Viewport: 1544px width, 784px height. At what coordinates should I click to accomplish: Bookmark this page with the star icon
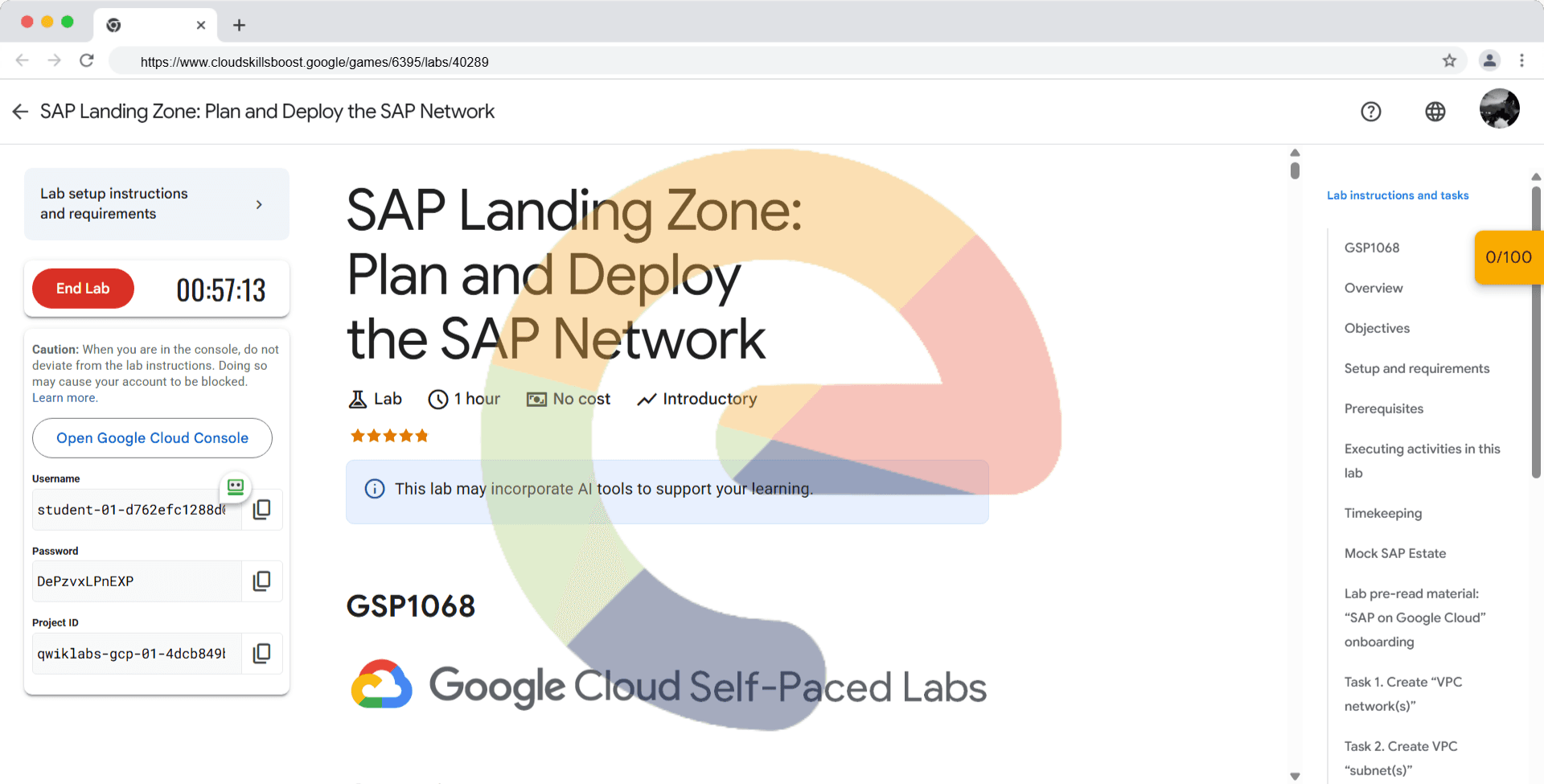tap(1449, 61)
